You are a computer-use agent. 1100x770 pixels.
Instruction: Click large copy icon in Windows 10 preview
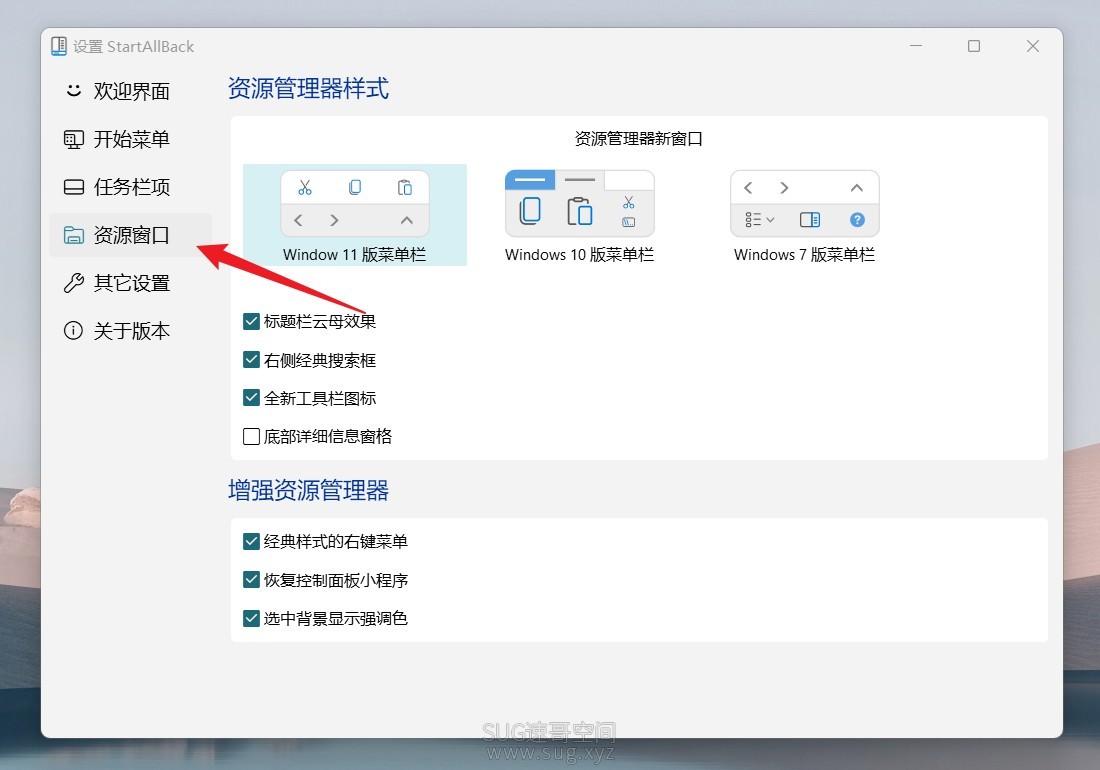[x=530, y=210]
